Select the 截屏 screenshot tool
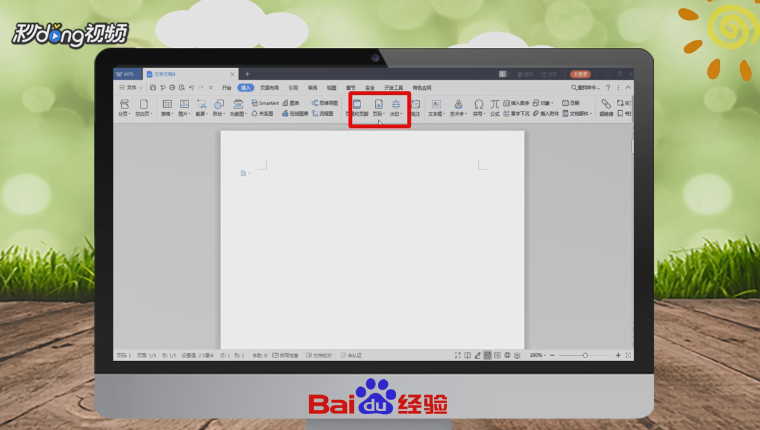Viewport: 760px width, 430px height. (202, 108)
